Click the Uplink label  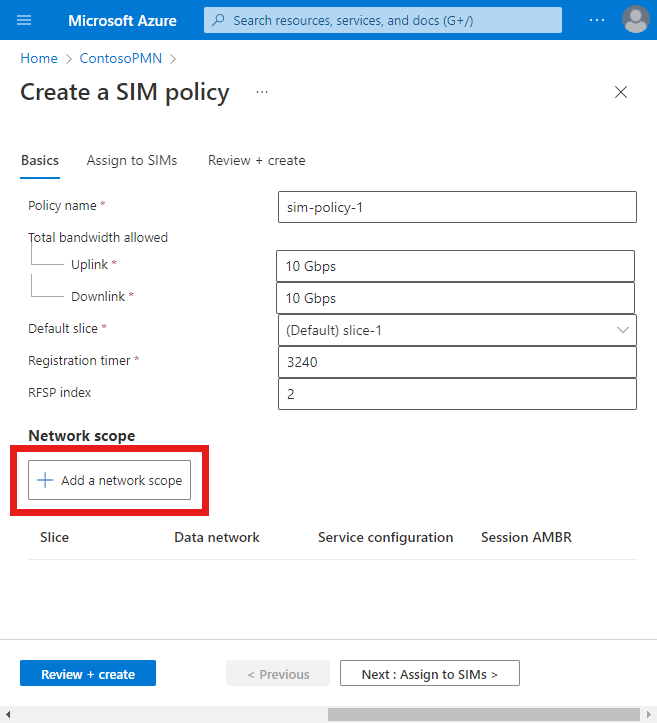click(x=89, y=265)
